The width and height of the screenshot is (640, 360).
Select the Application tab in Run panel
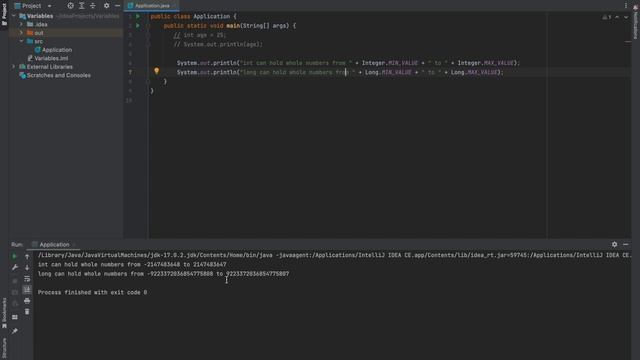pyautogui.click(x=54, y=244)
